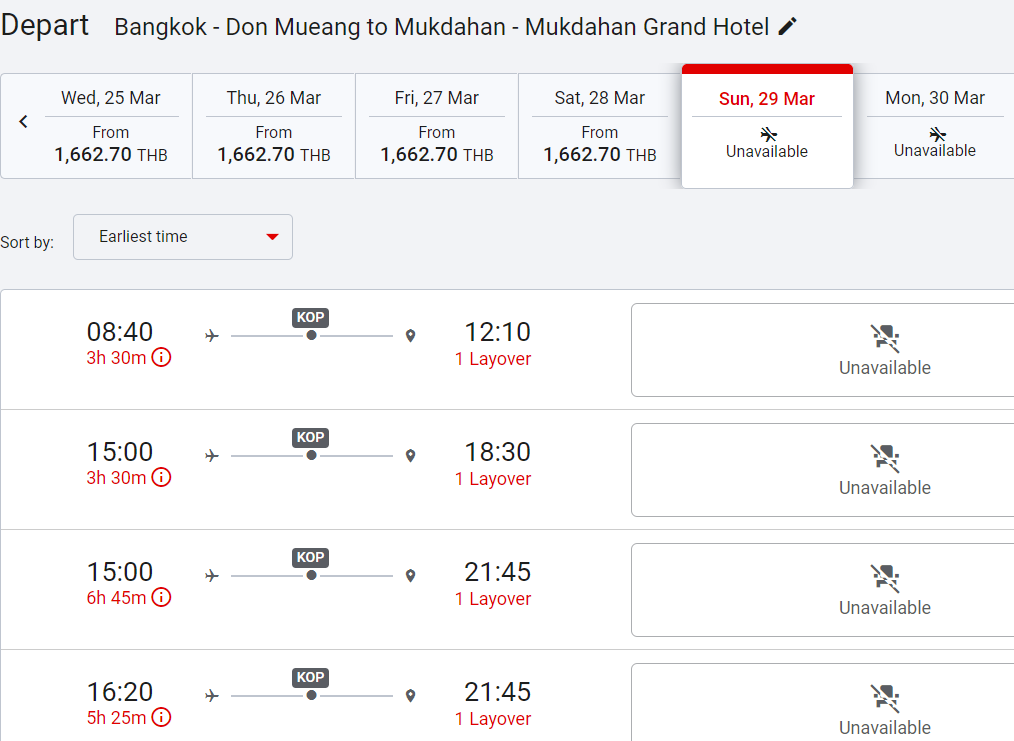The image size is (1014, 741).
Task: Click the Sun, 29 Mar selected date tab
Action: tap(767, 126)
